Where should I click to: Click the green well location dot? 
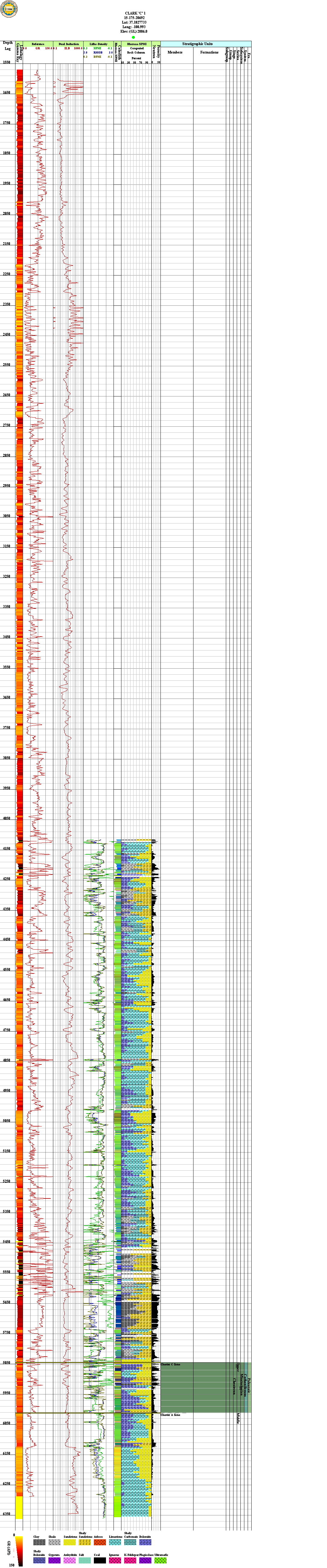(x=133, y=37)
